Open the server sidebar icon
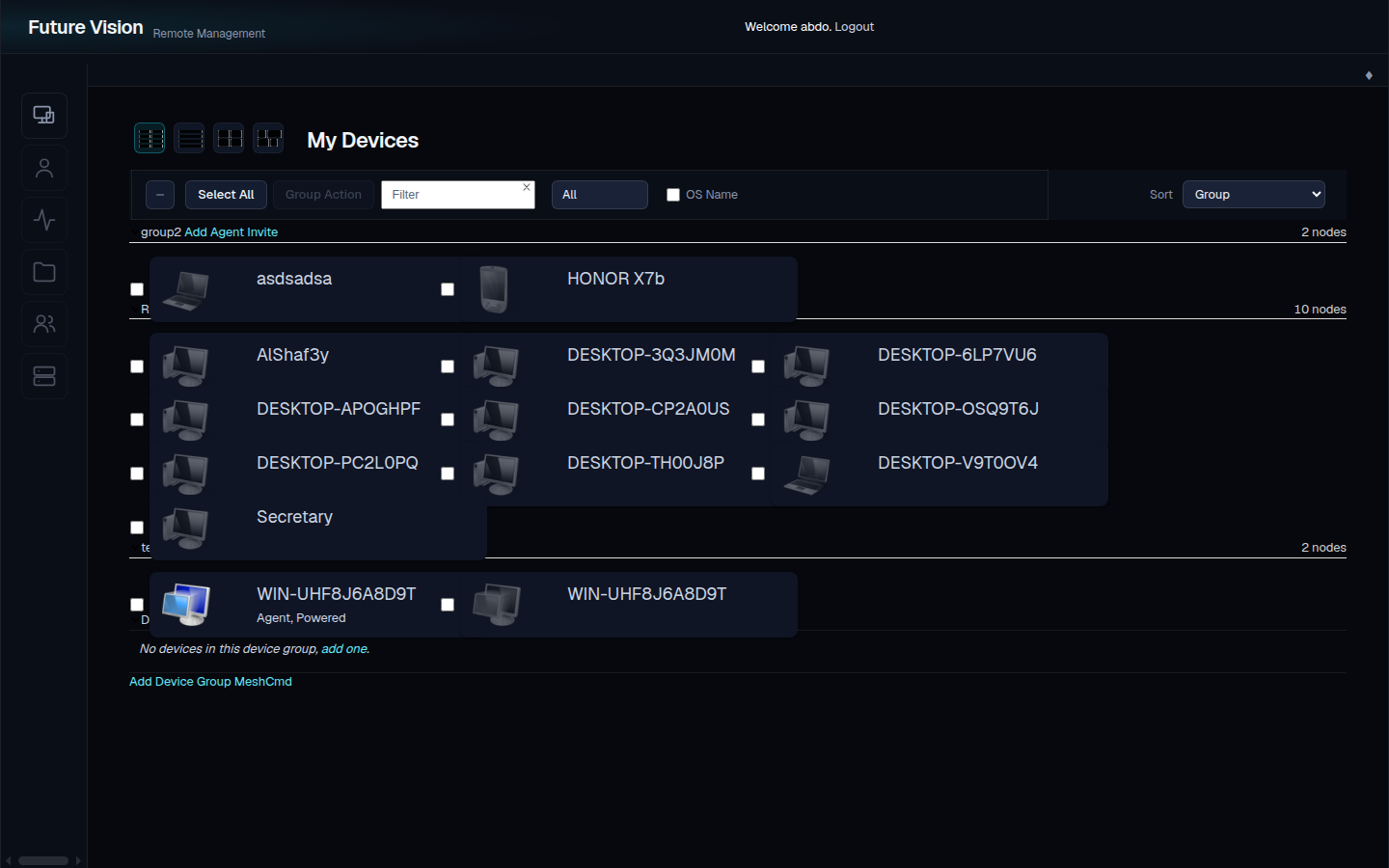Image resolution: width=1389 pixels, height=868 pixels. tap(44, 376)
